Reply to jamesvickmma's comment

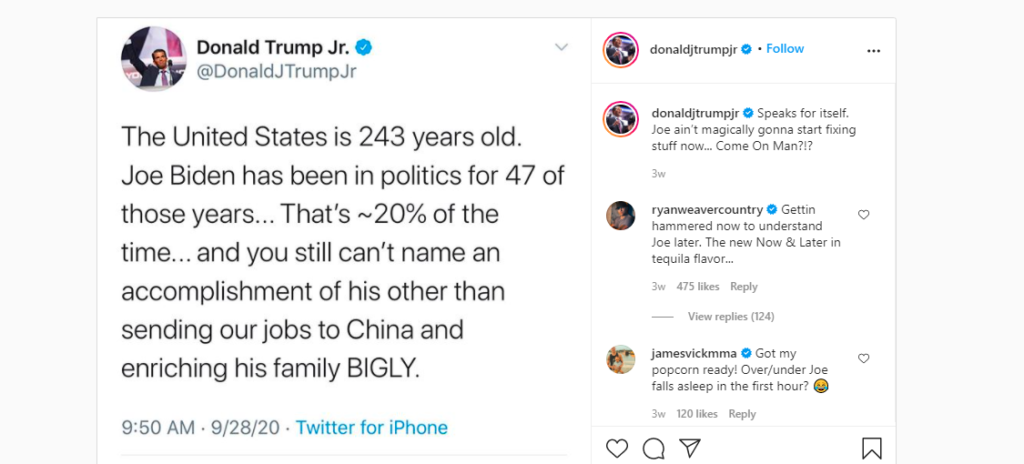[742, 414]
